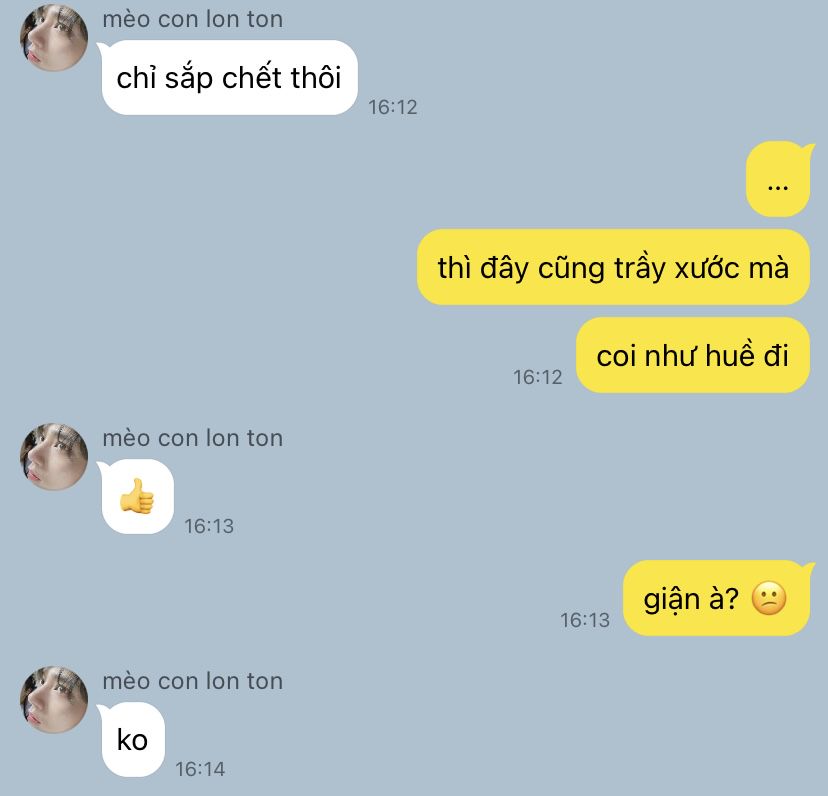Select the "ko" message bubble
Viewport: 828px width, 796px height.
[133, 739]
